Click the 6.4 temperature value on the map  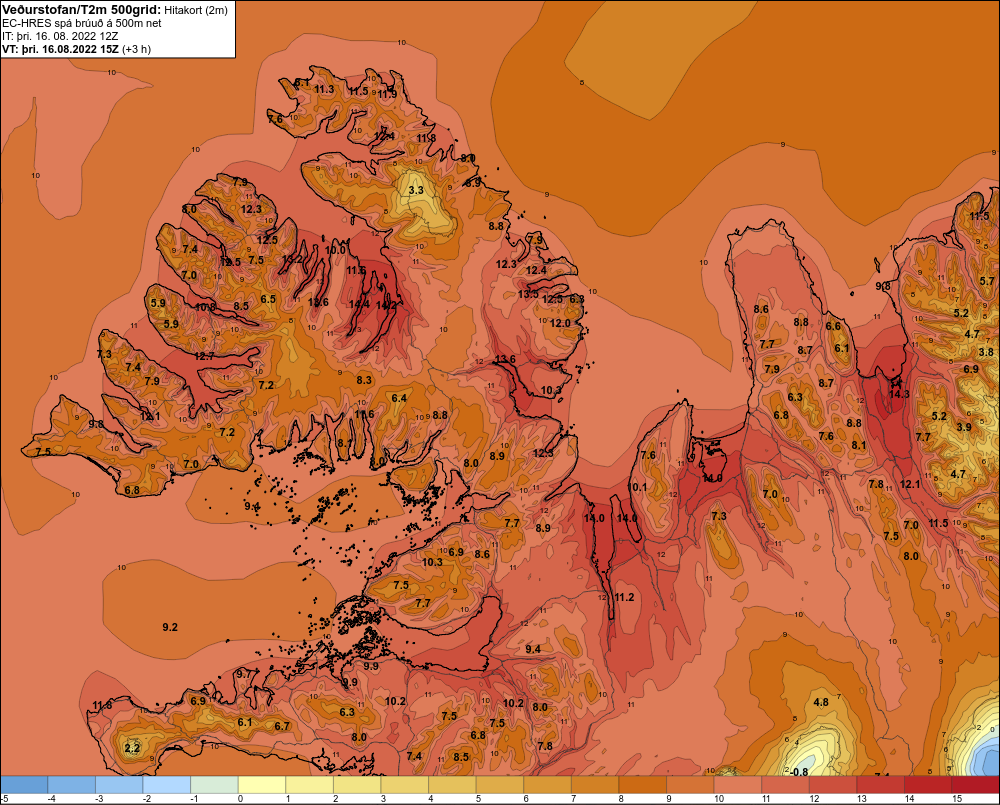(399, 398)
